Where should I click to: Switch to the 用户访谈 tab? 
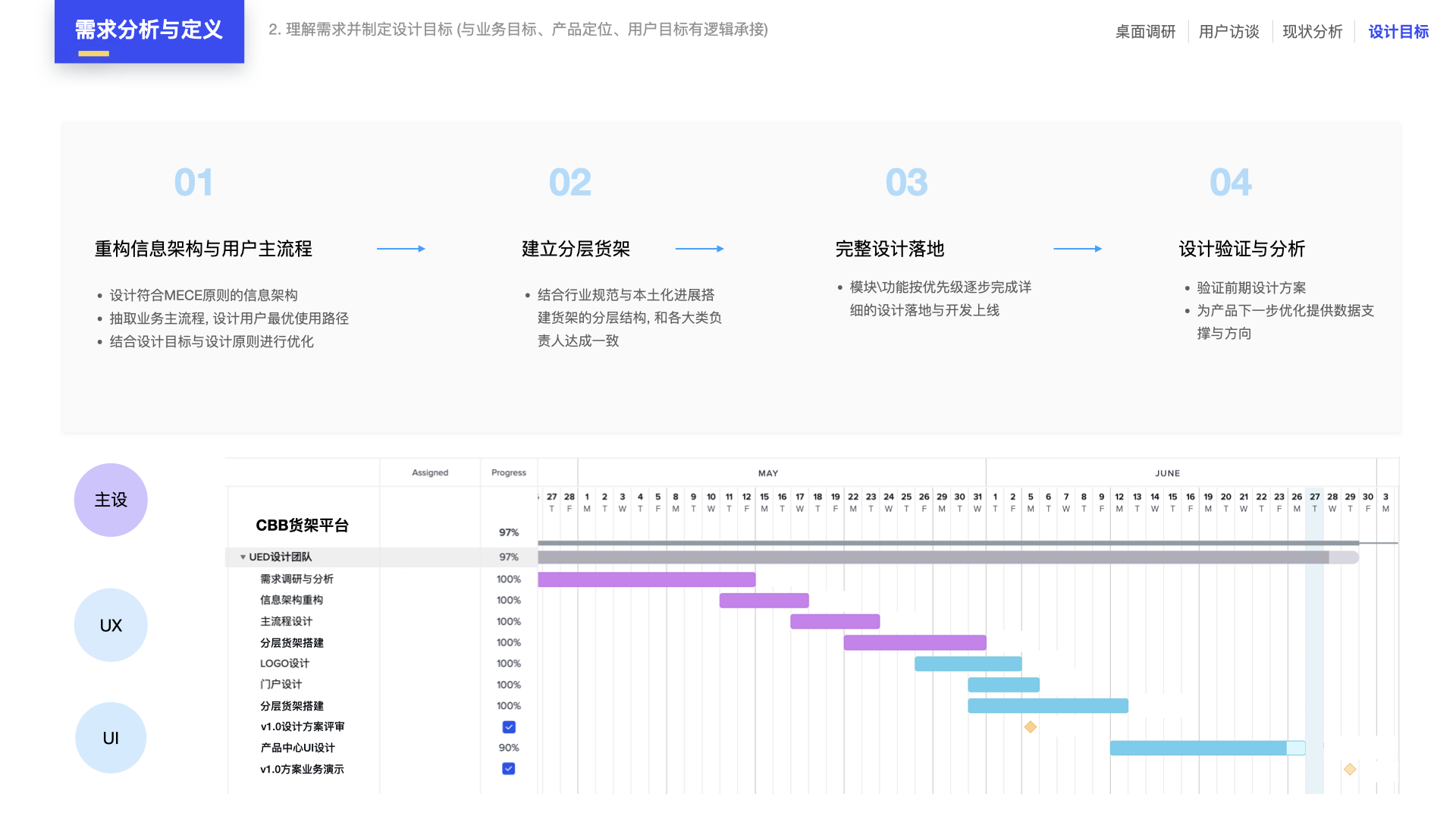coord(1228,32)
